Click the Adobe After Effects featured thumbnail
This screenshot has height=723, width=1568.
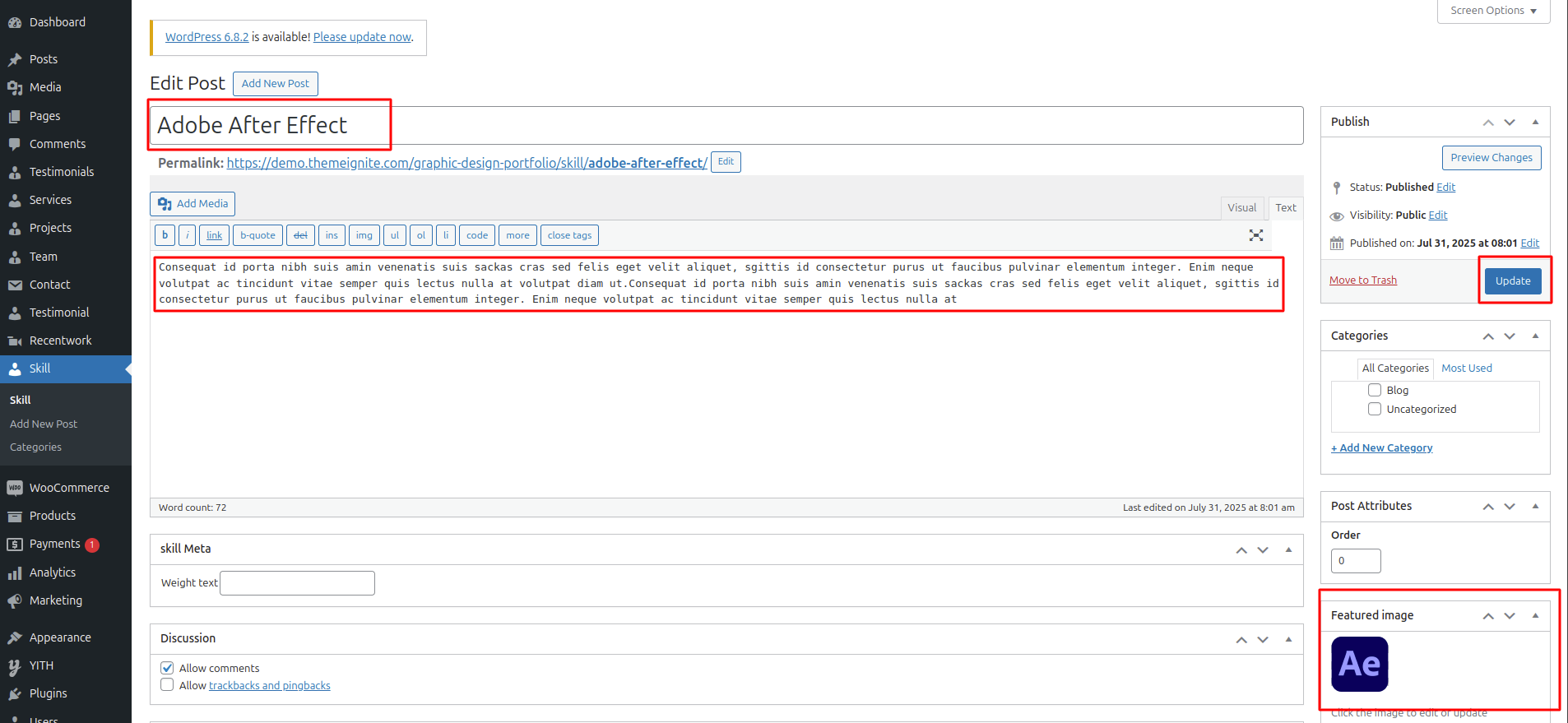coord(1359,664)
